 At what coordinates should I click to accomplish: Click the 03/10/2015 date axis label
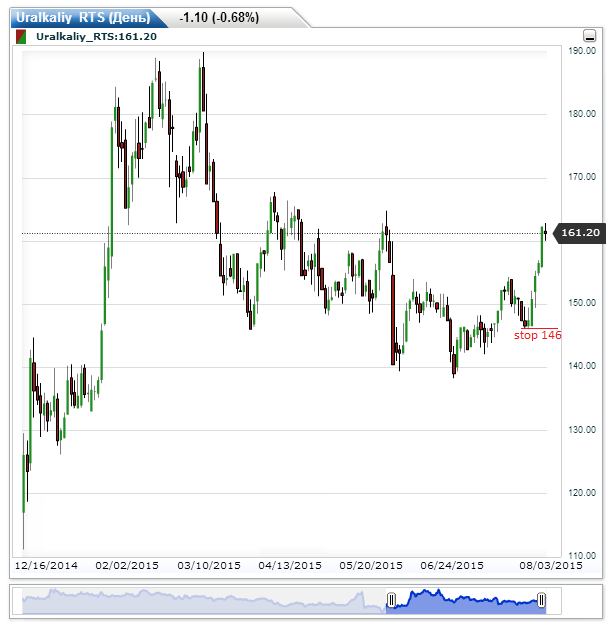click(209, 566)
